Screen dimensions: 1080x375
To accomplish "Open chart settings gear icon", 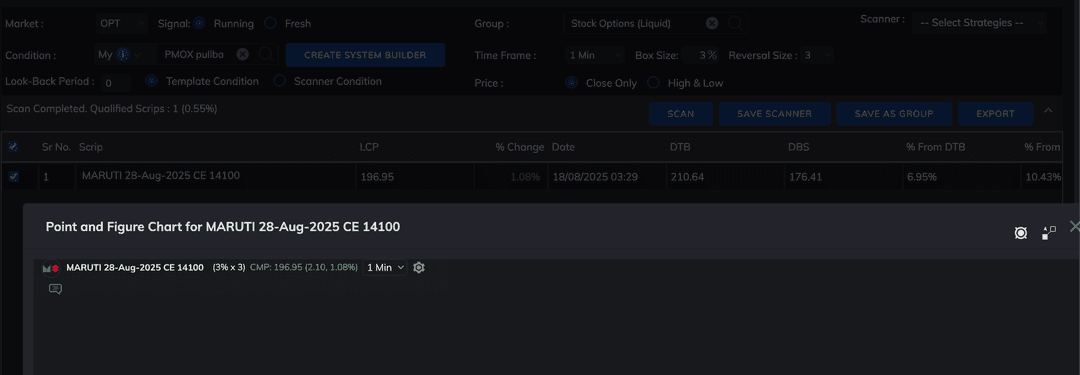I will (x=419, y=267).
